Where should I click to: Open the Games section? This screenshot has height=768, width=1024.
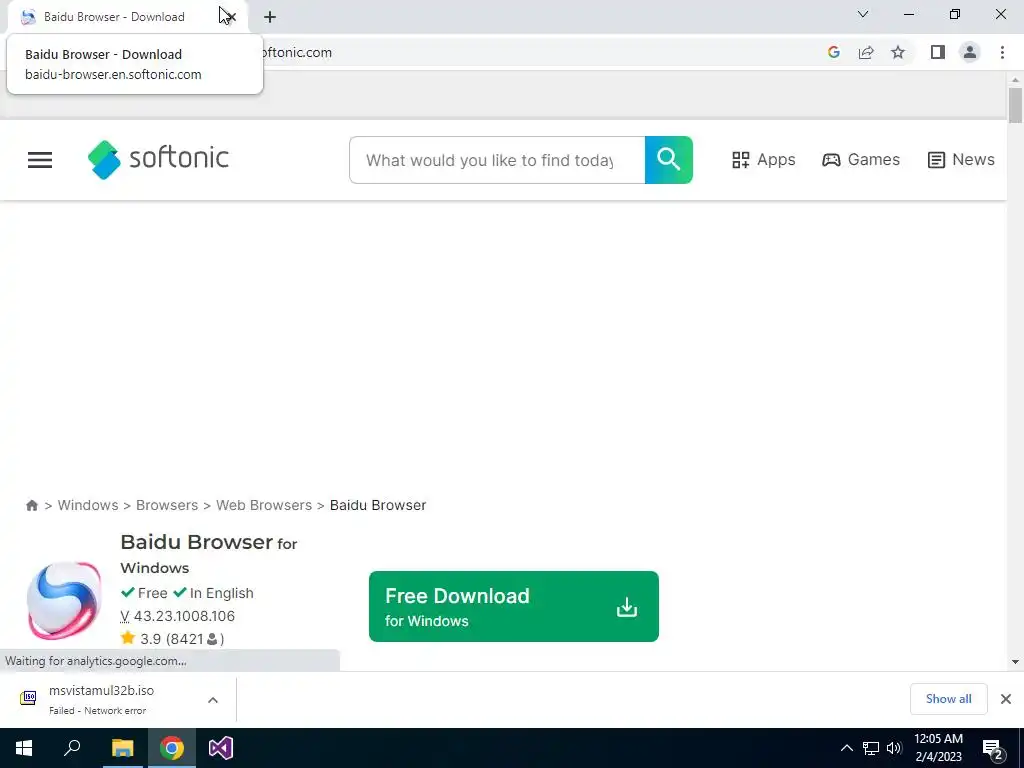(861, 160)
